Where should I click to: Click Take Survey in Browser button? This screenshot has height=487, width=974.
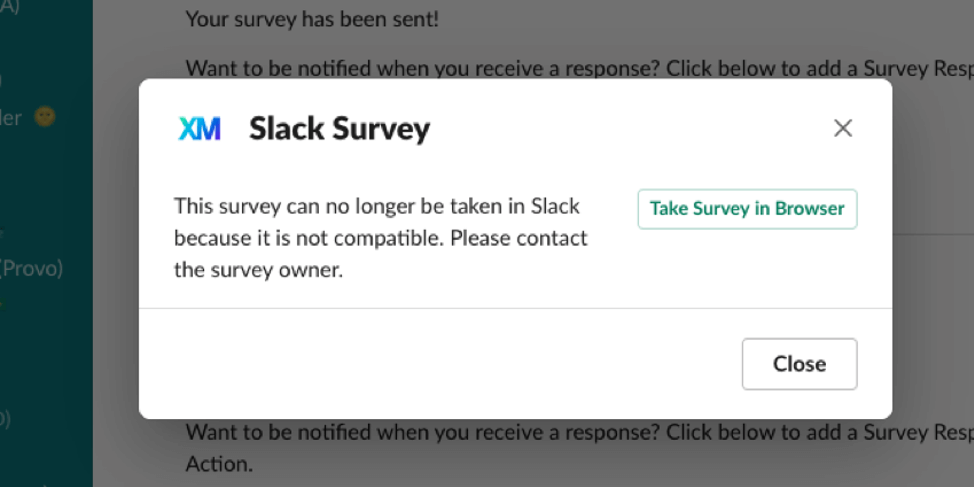tap(747, 209)
